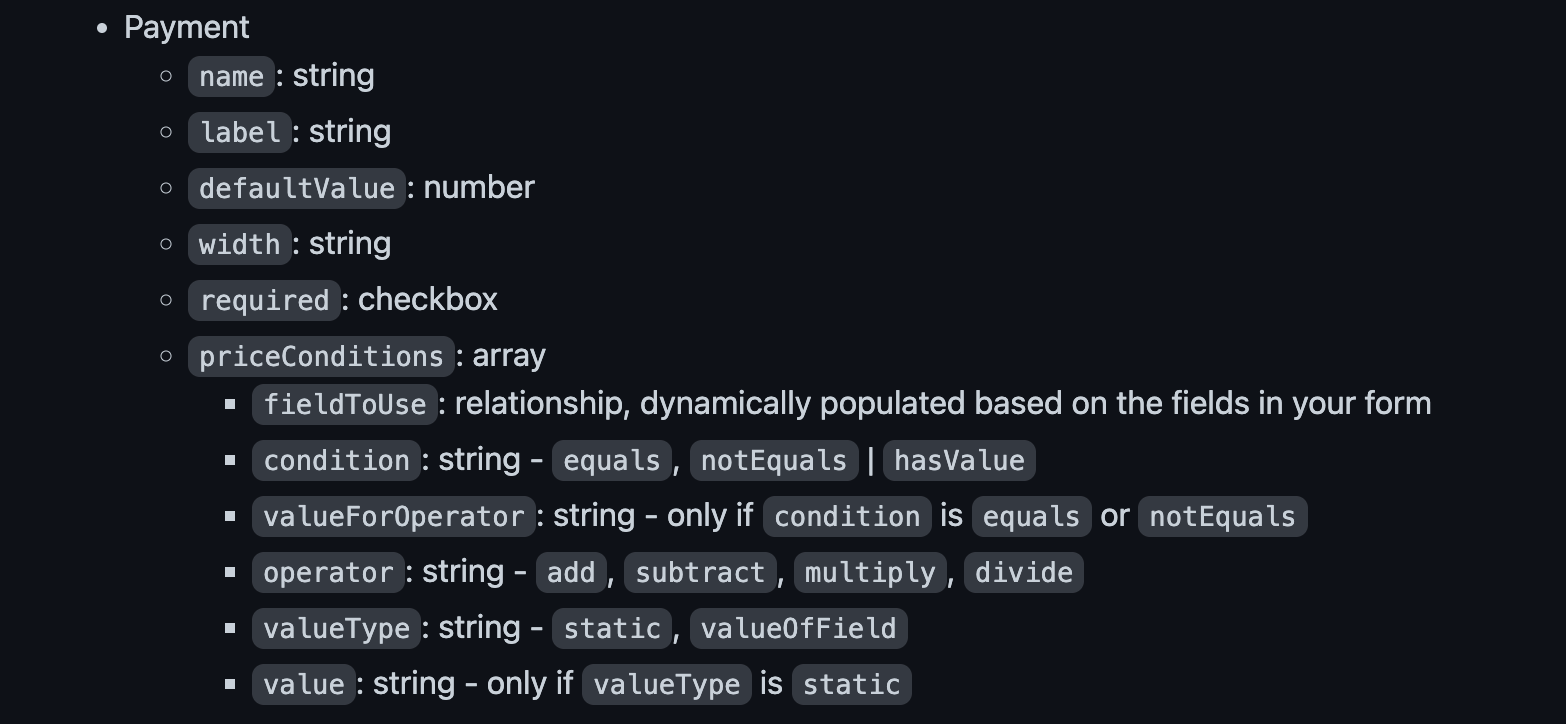Screen dimensions: 1566x724
Task: Click the word checkbox after required
Action: click(x=427, y=299)
